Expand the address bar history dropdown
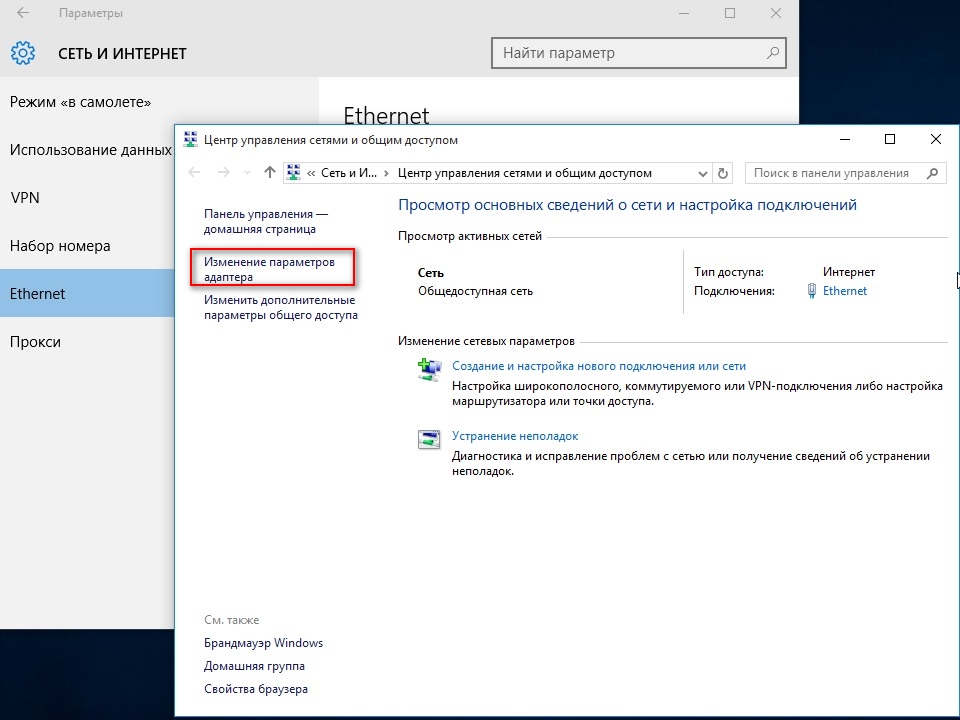This screenshot has height=720, width=960. pos(703,174)
